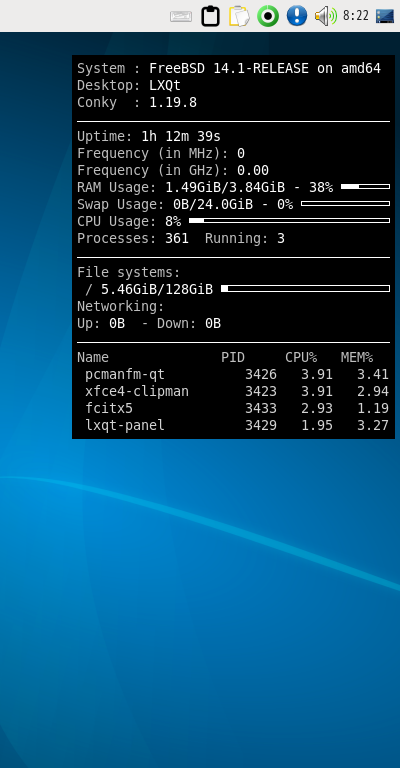400x768 pixels.
Task: Select the fcitx5 process row
Action: 233,408
